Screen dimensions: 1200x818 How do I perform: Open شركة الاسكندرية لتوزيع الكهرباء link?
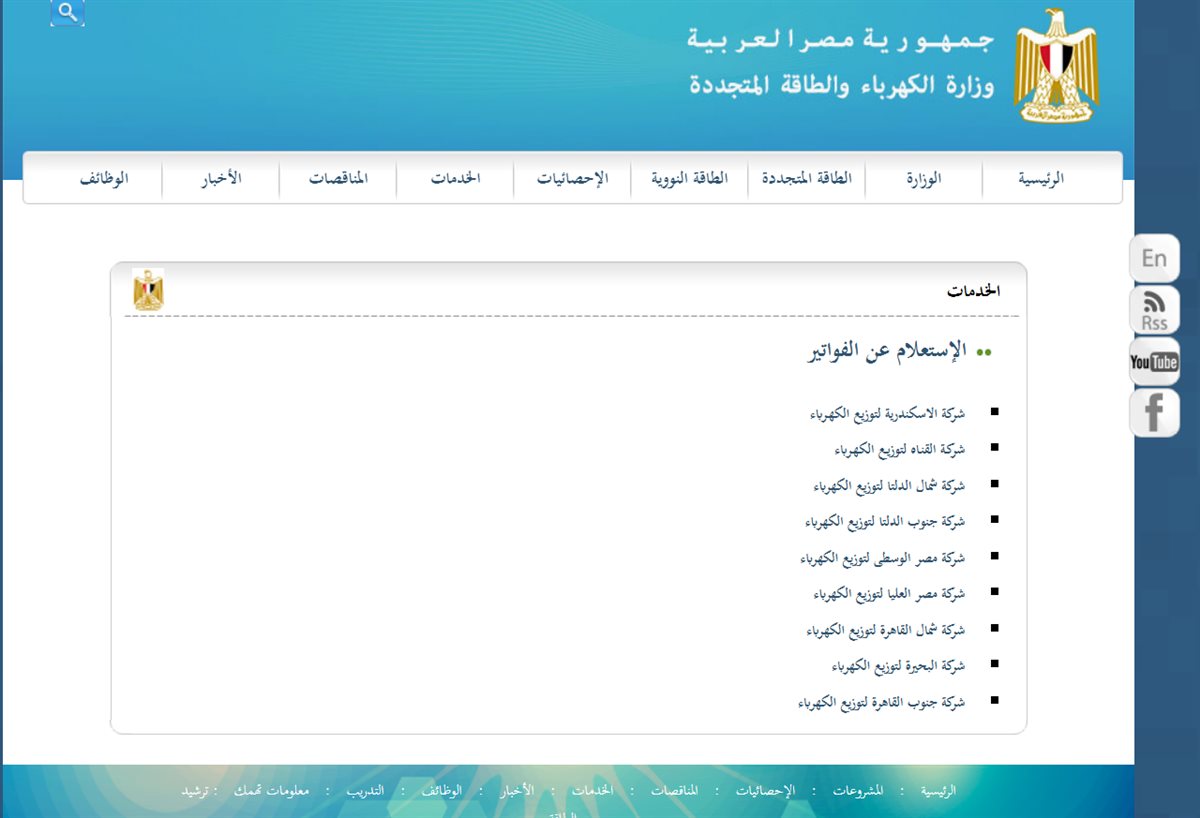[x=888, y=413]
